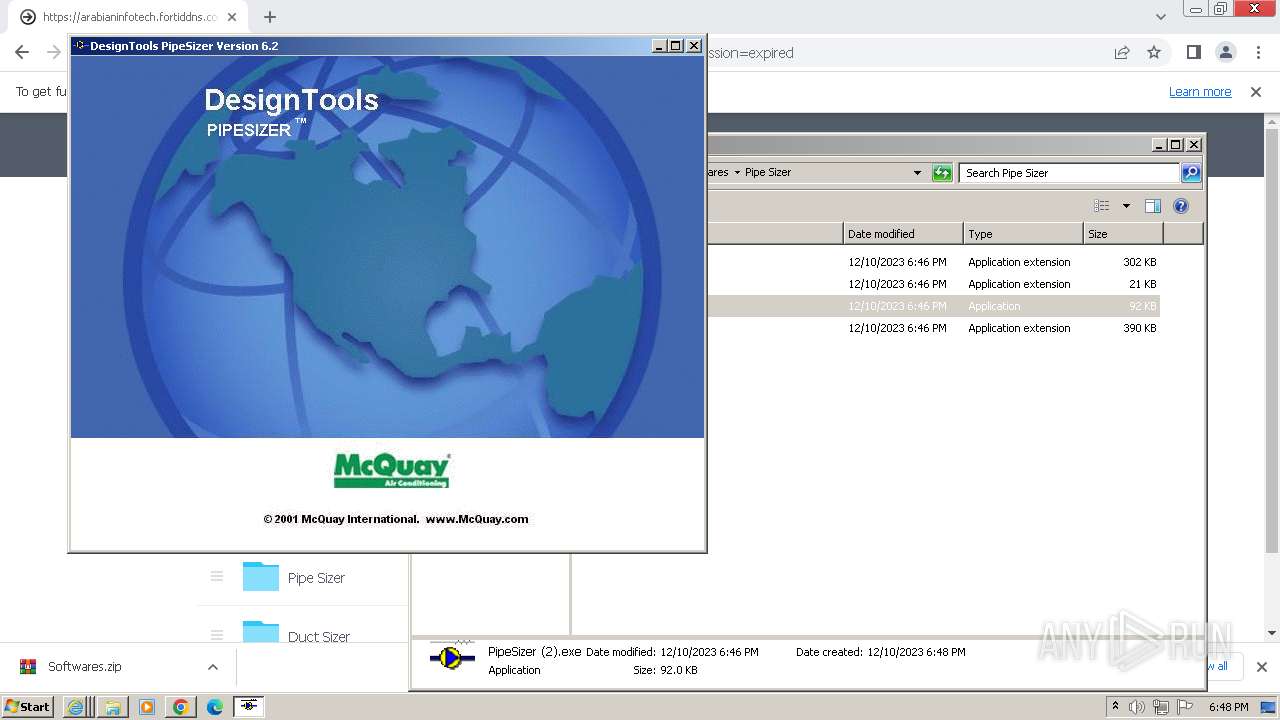Click the Pipe Sizer folder icon
1280x720 pixels.
(x=261, y=576)
